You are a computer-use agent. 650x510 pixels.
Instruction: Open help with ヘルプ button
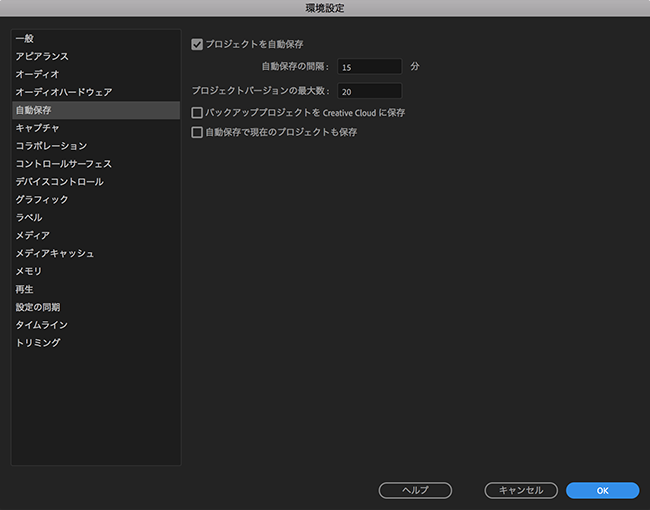point(415,490)
